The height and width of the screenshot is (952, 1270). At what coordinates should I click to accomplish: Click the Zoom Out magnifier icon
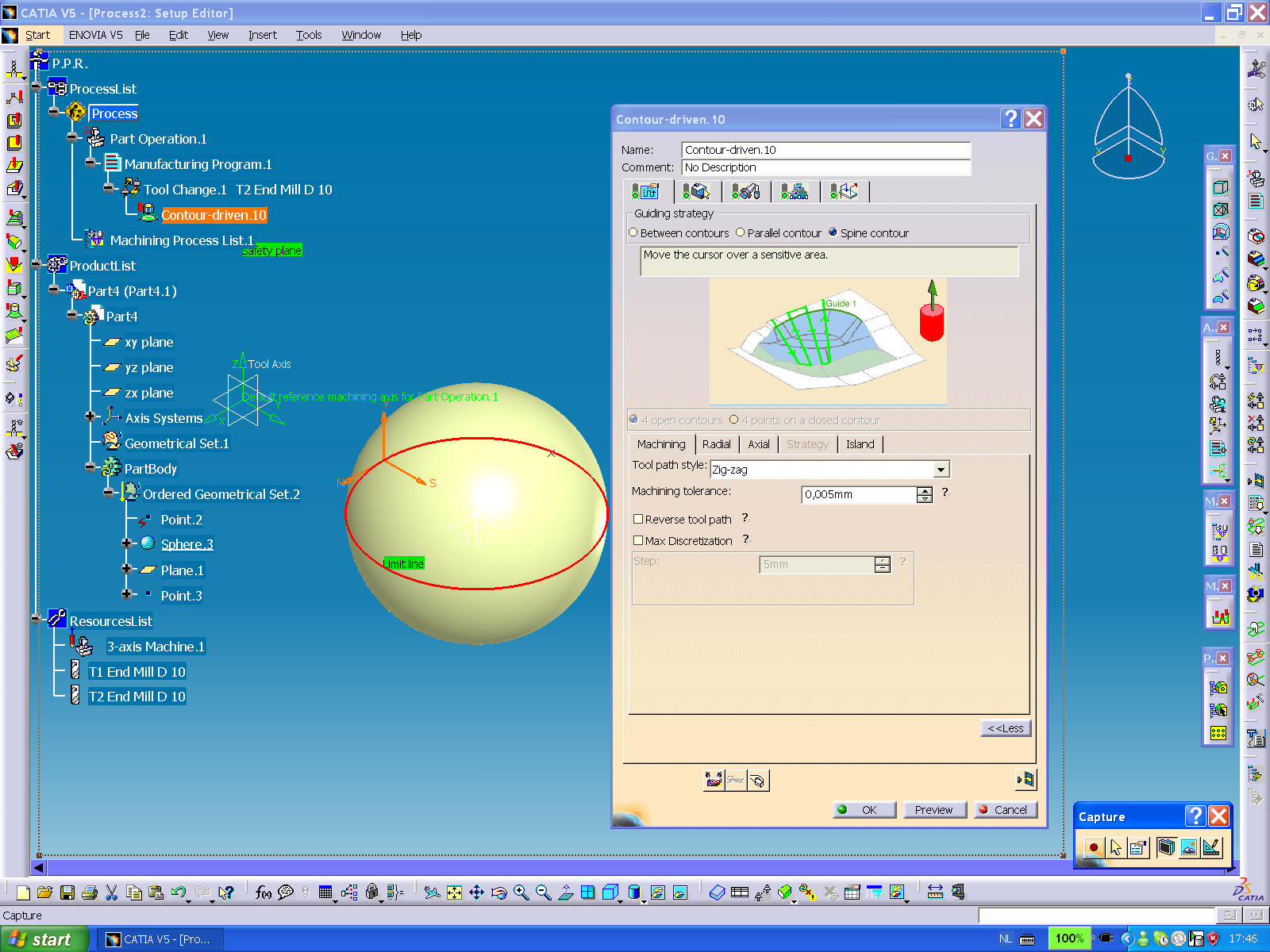pos(543,892)
